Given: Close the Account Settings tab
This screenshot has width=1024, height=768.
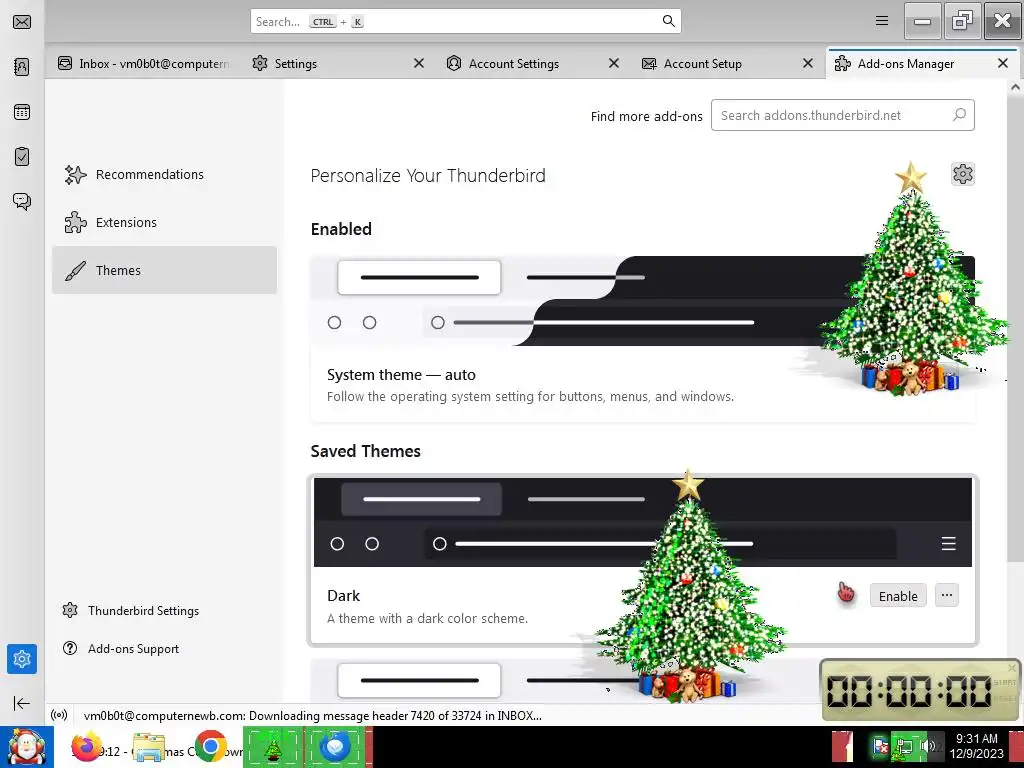Looking at the screenshot, I should coord(613,63).
